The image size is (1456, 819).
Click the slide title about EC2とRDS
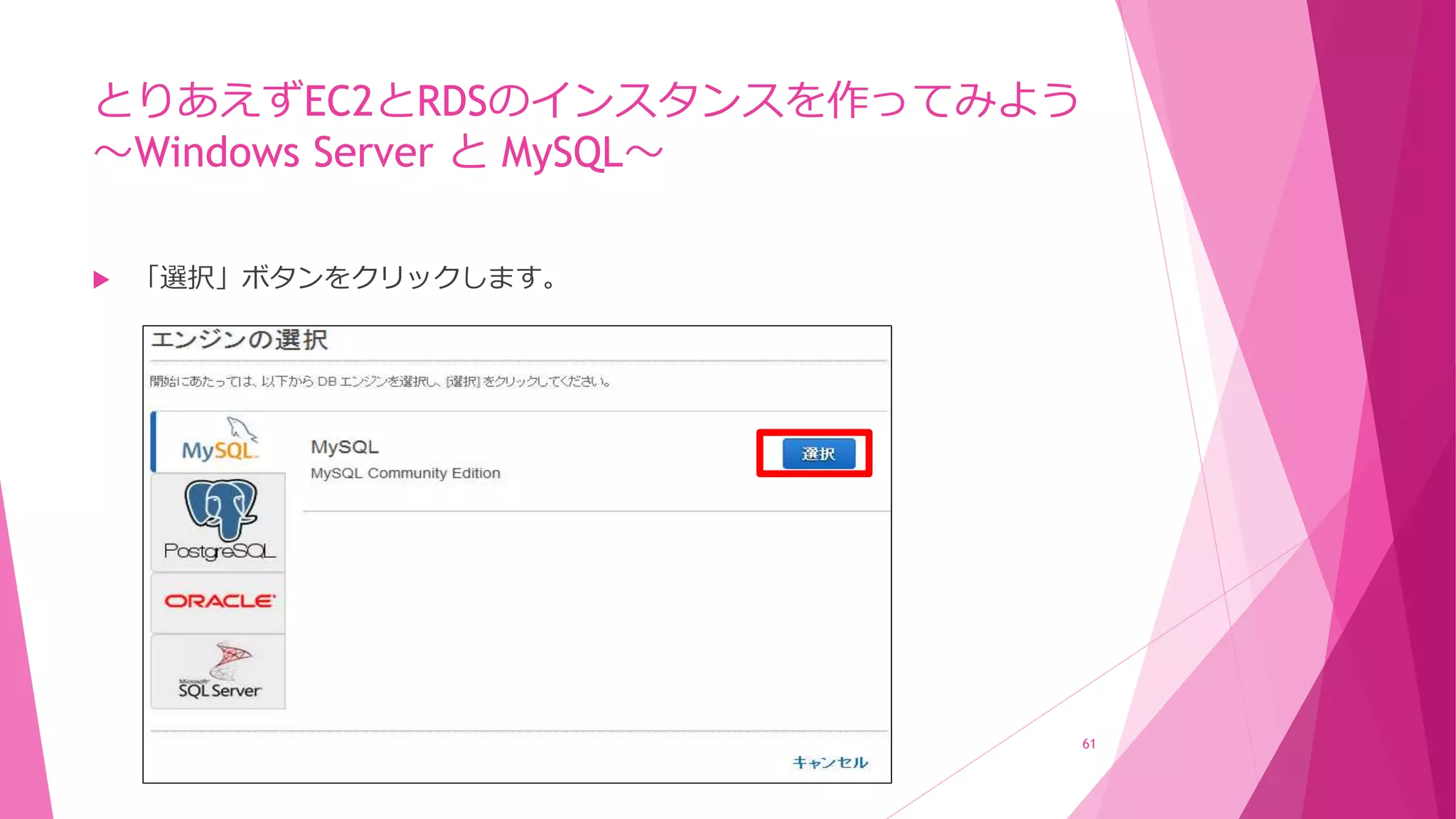click(587, 100)
